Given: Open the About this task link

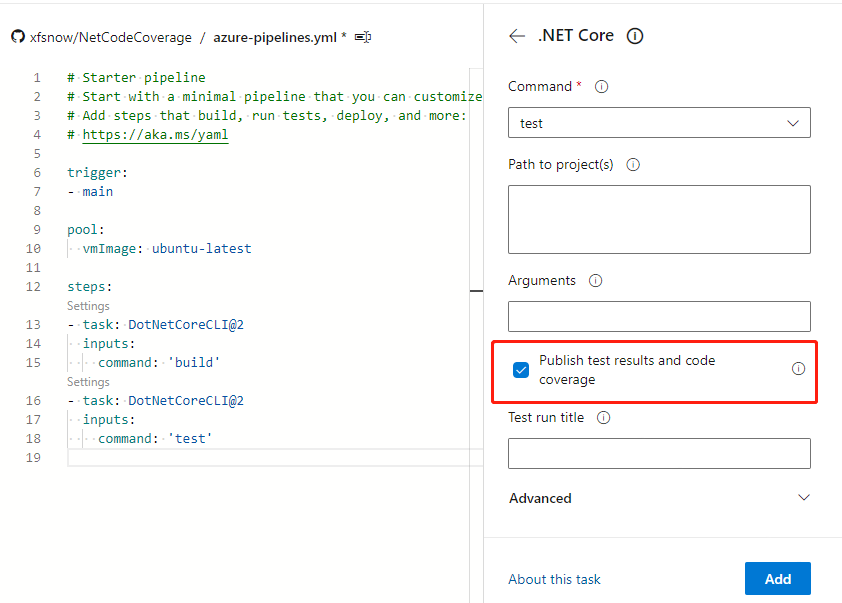Looking at the screenshot, I should tap(554, 579).
